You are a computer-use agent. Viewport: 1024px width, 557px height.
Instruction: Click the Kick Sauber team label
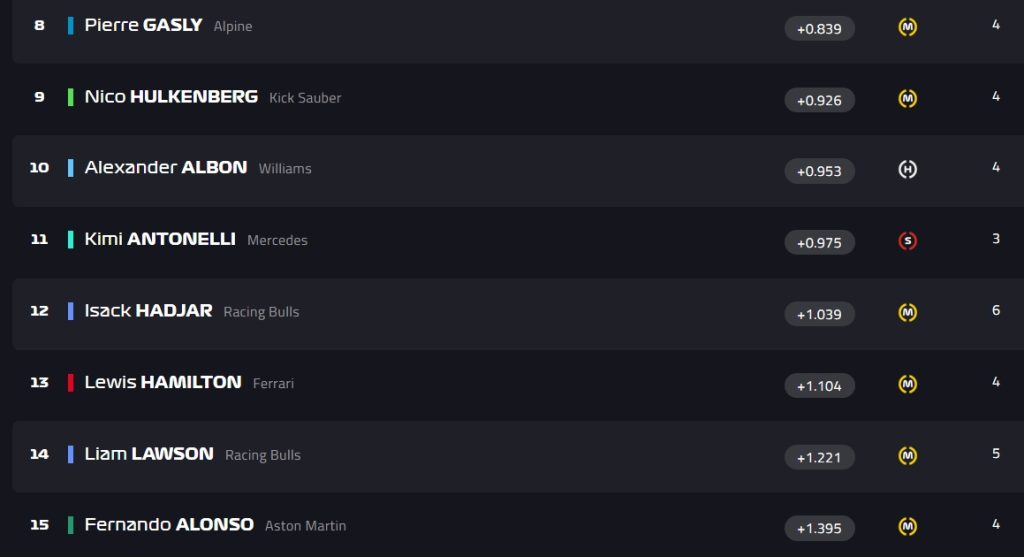305,98
